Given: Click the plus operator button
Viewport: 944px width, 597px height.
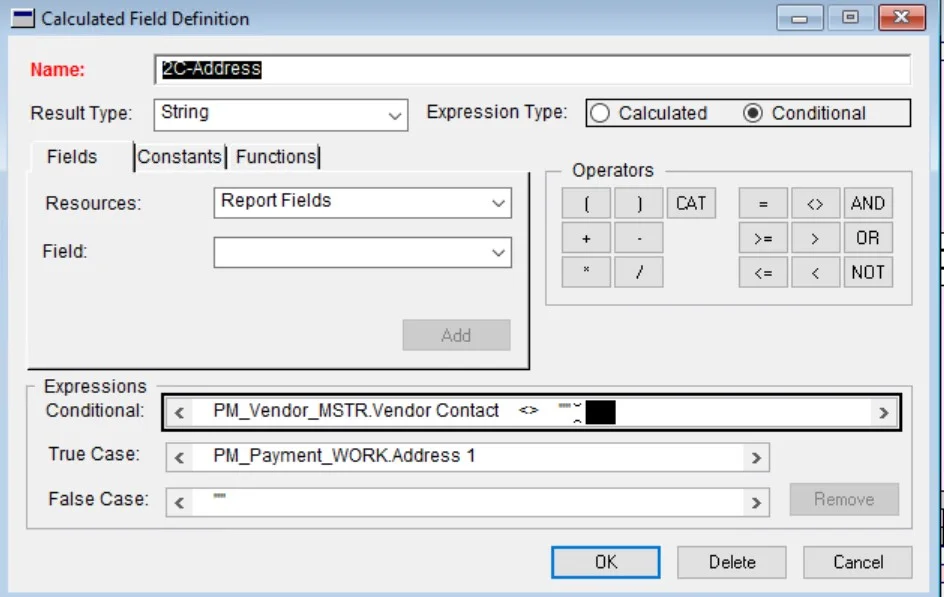Looking at the screenshot, I should coord(586,238).
